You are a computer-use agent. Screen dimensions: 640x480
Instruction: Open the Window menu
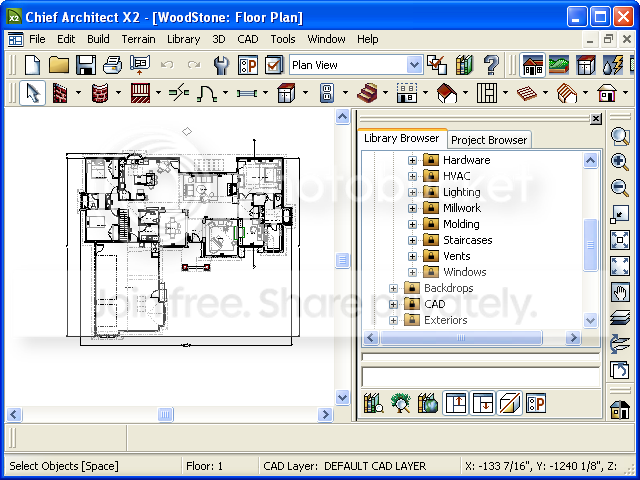click(326, 39)
